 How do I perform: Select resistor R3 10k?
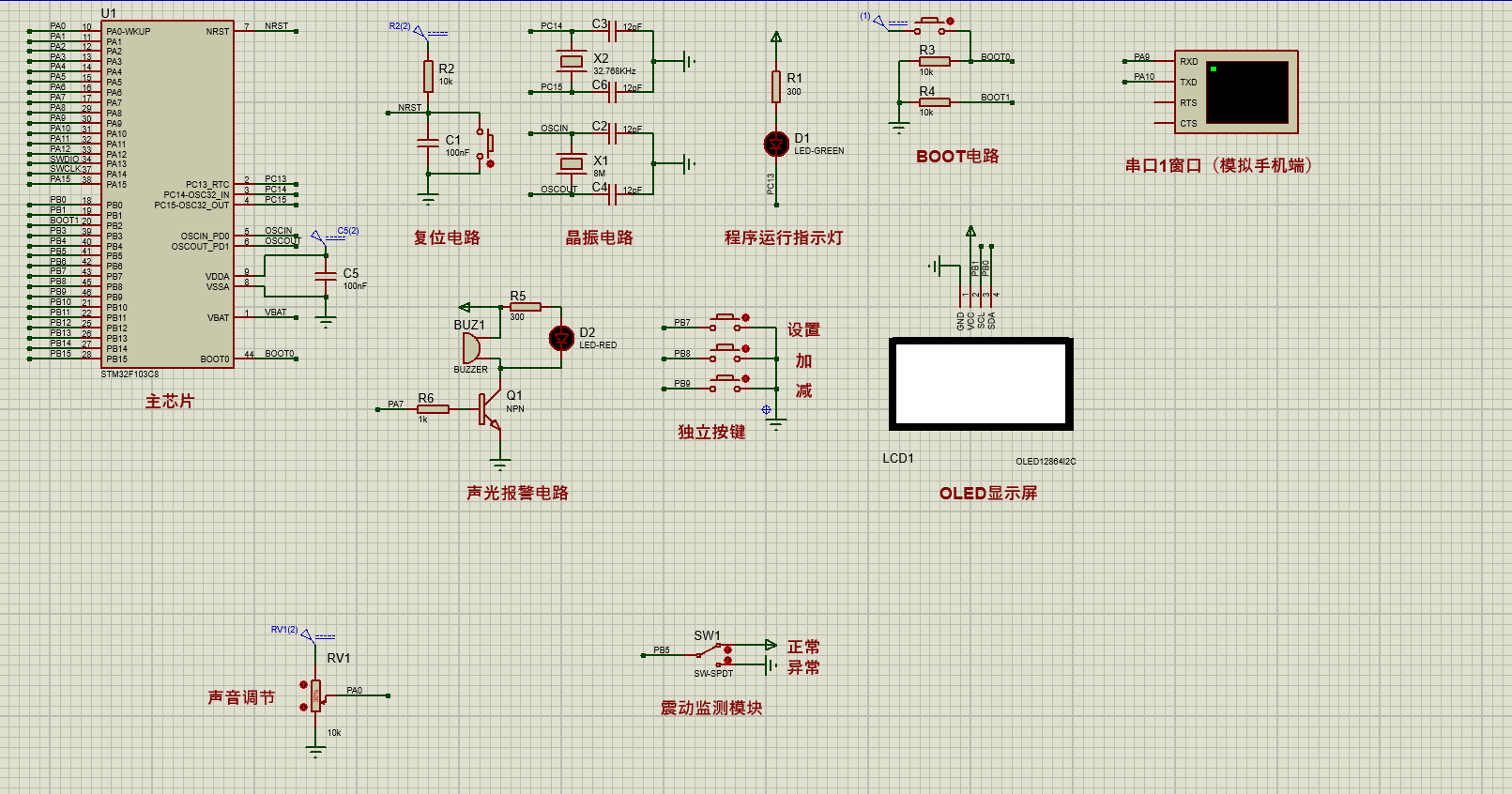pyautogui.click(x=935, y=62)
